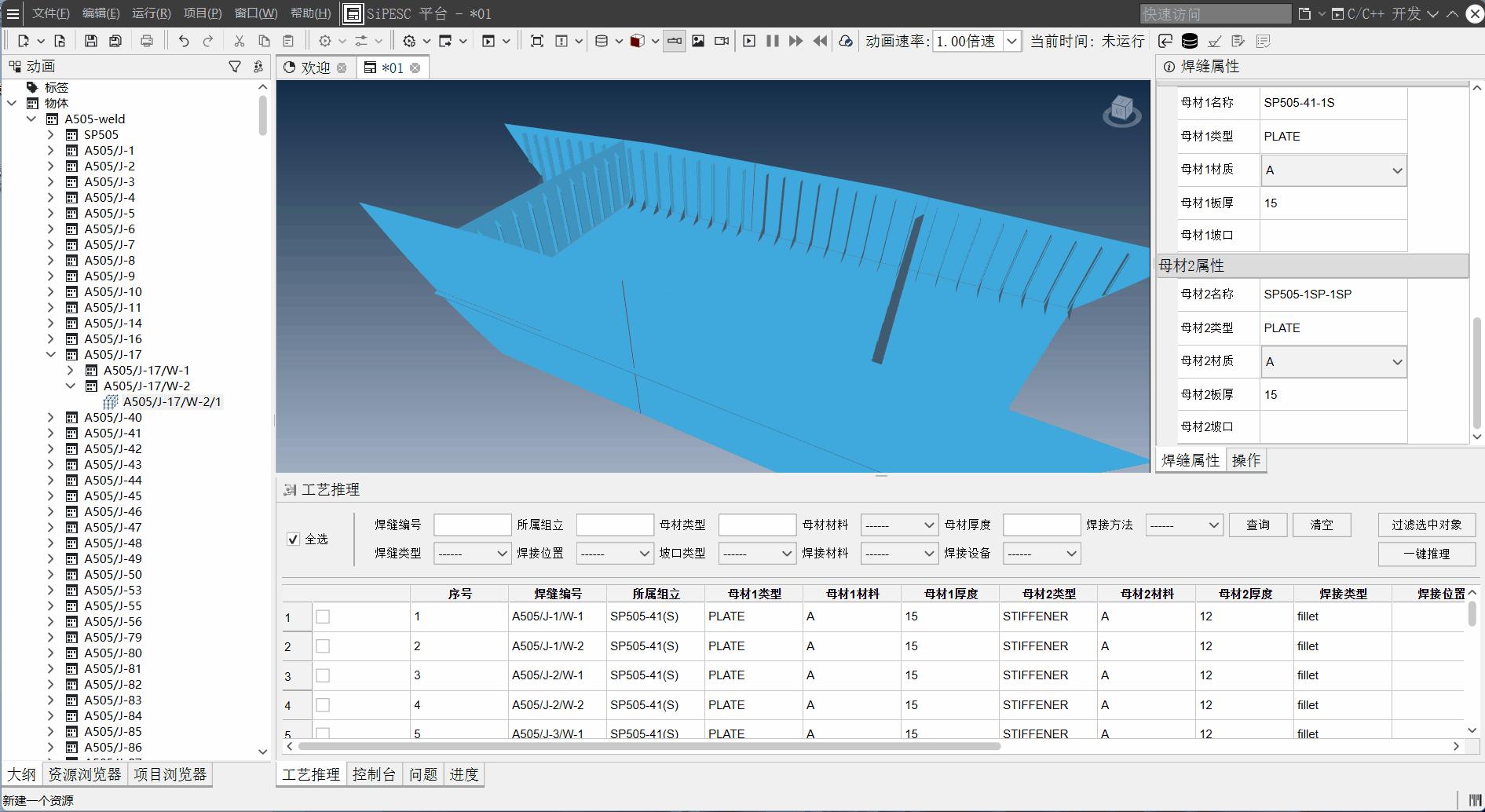Pause the animation playback

pyautogui.click(x=773, y=41)
